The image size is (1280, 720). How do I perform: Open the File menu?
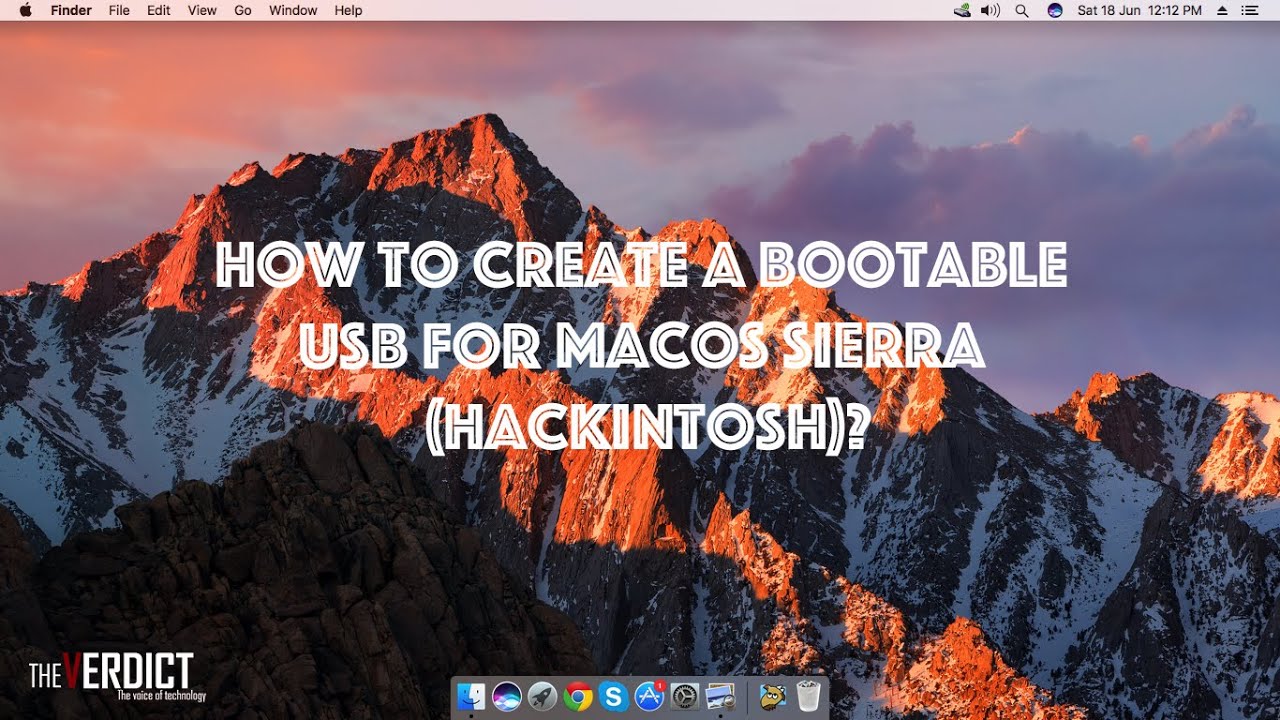(x=119, y=10)
